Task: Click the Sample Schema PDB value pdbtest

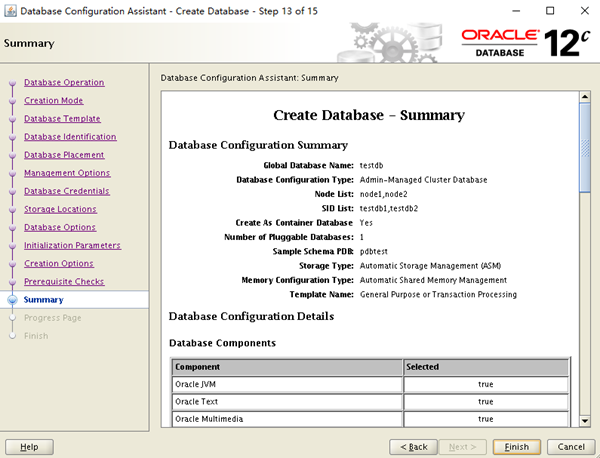Action: tap(373, 251)
